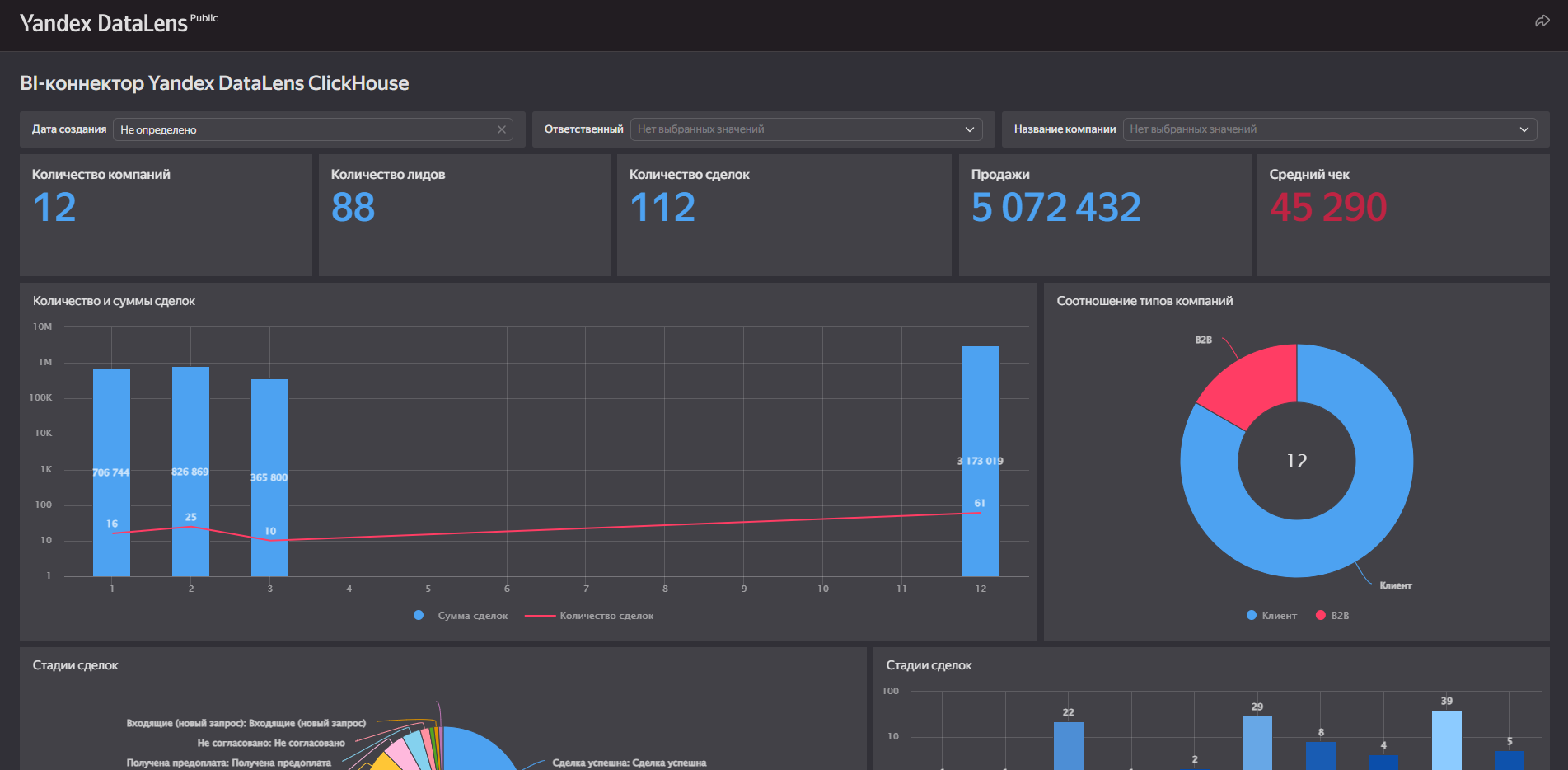Image resolution: width=1568 pixels, height=770 pixels.
Task: Click the month 12 bar showing 3 173 019
Action: click(x=981, y=412)
